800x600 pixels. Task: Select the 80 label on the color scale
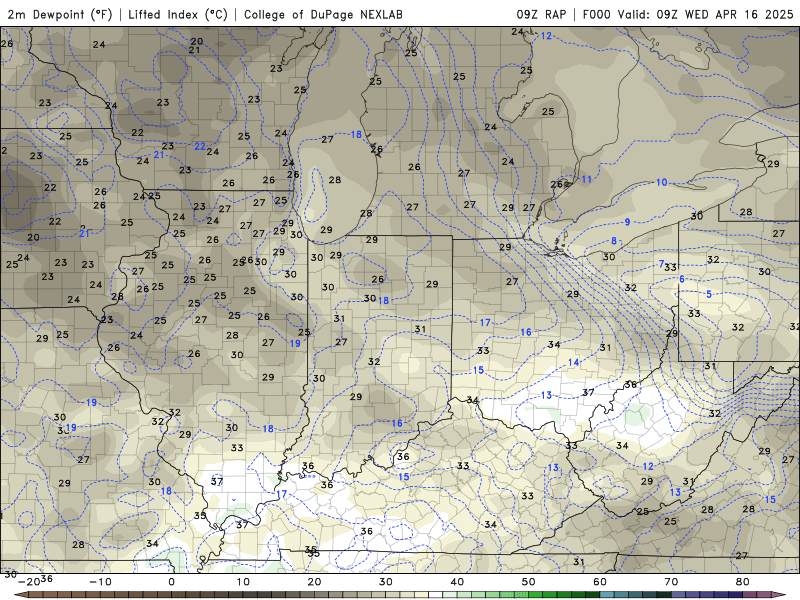(x=743, y=582)
